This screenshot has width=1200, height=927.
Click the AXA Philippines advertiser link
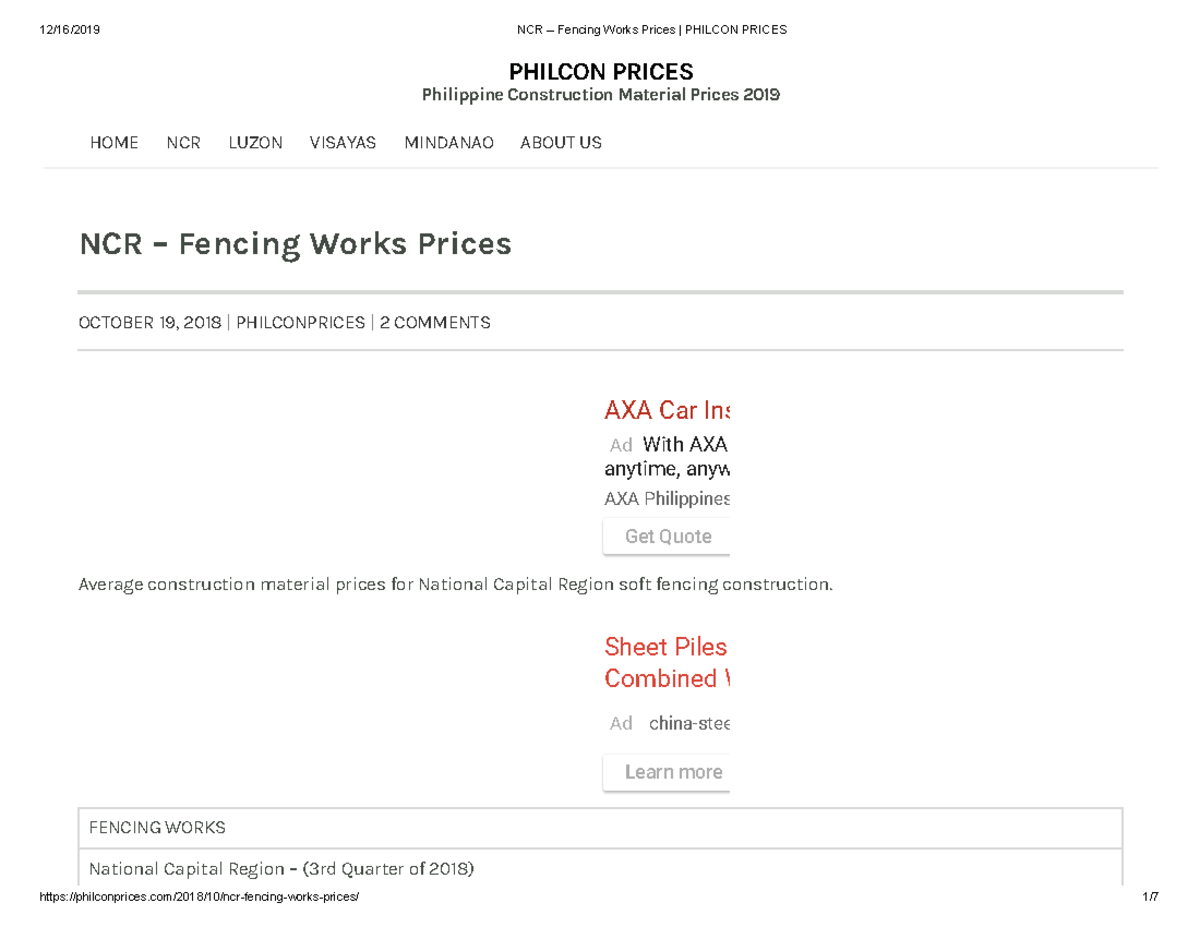click(665, 498)
